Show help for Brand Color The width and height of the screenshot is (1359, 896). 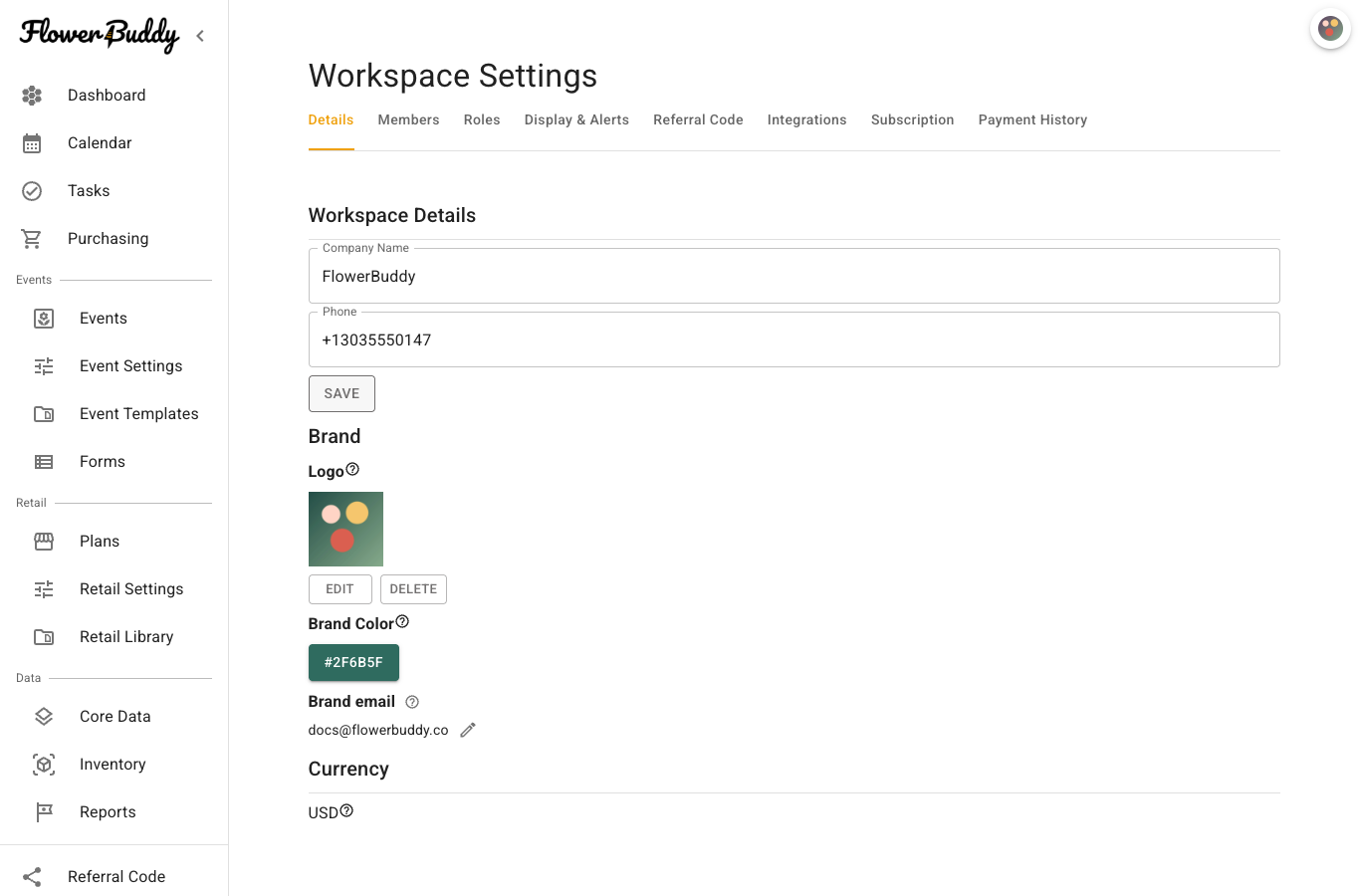402,621
